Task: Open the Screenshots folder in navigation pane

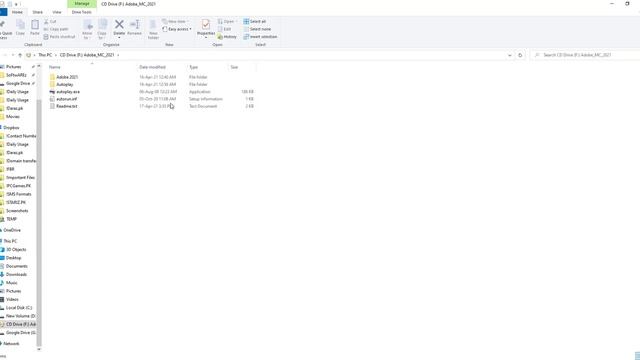Action: [16, 211]
